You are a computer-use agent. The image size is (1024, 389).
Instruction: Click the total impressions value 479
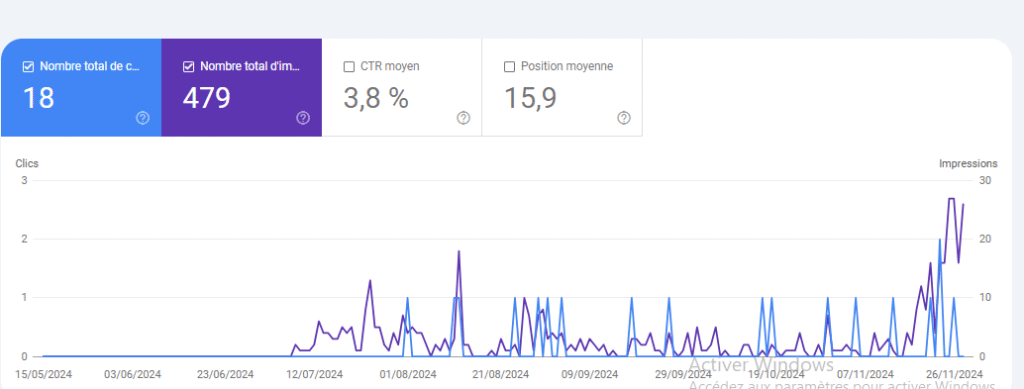(x=206, y=98)
